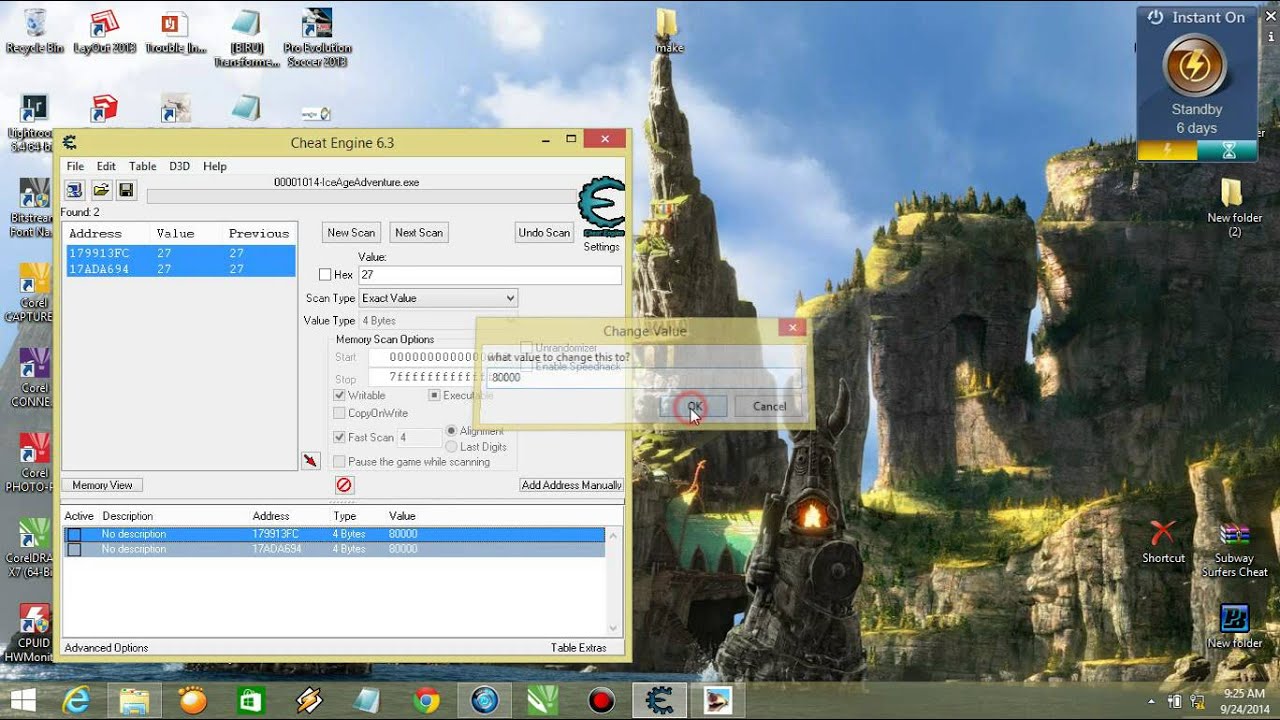The width and height of the screenshot is (1280, 720).
Task: Click the Cheat Engine taskbar icon
Action: pos(659,700)
